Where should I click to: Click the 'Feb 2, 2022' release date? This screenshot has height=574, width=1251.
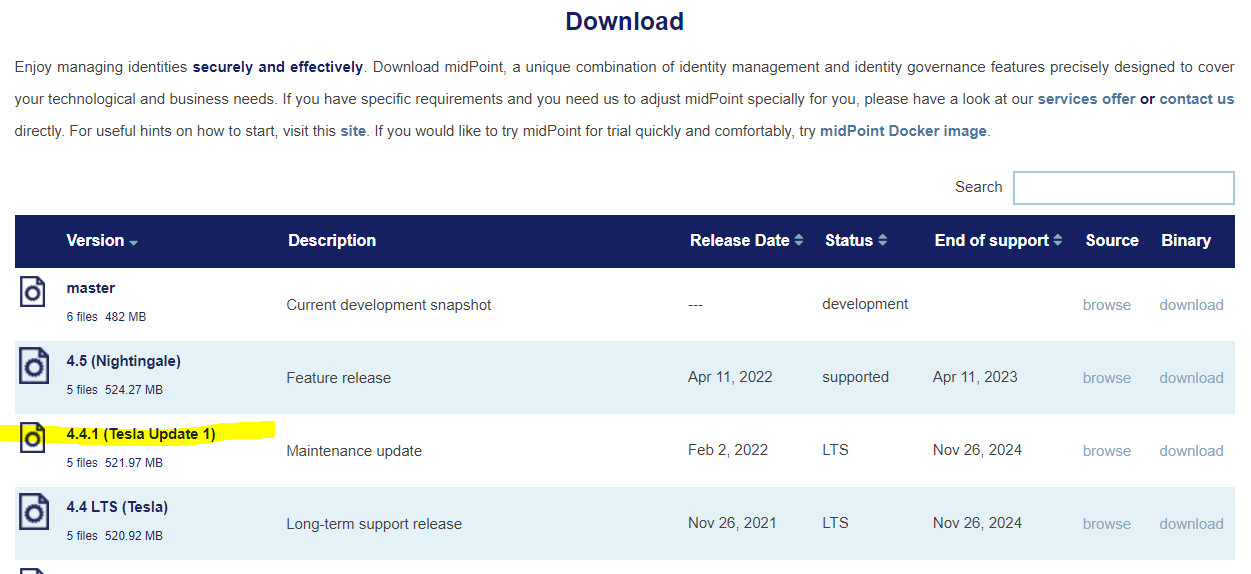coord(728,451)
